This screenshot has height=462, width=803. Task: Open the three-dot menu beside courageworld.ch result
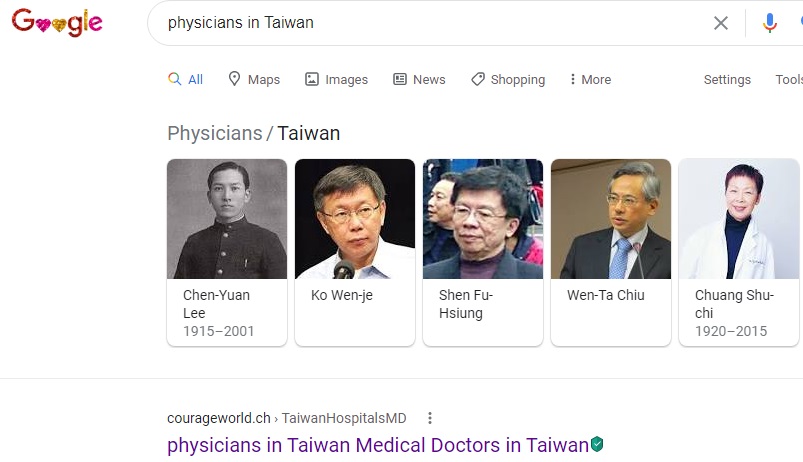(430, 418)
